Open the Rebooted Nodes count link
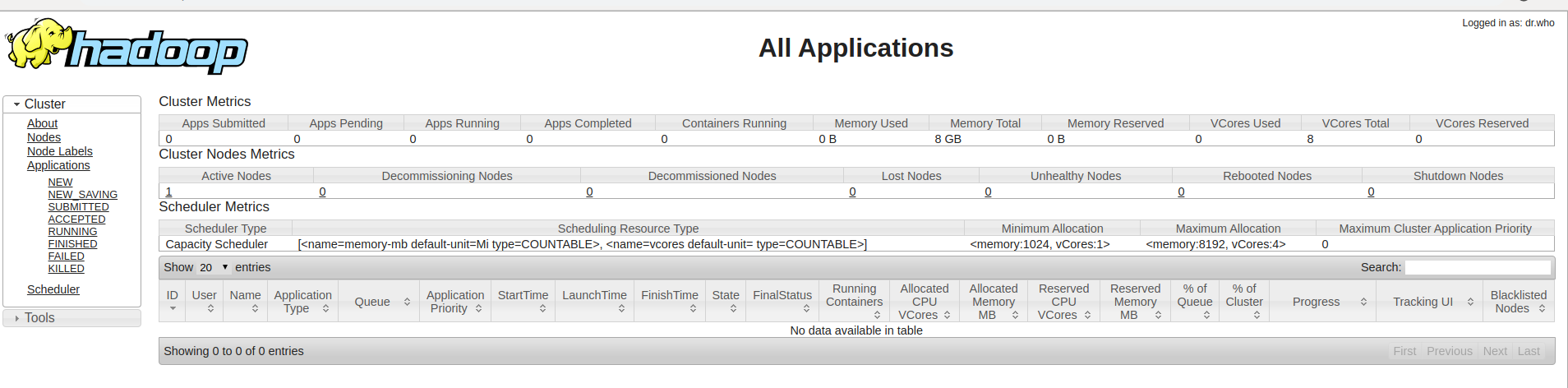 1181,192
